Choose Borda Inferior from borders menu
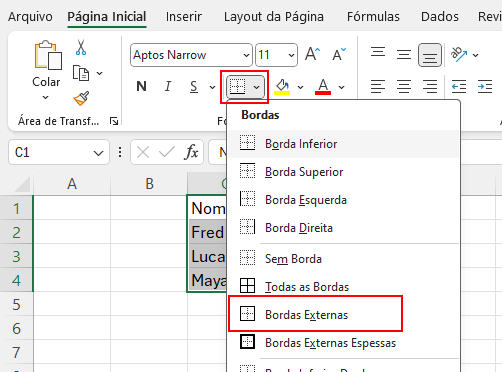 [x=343, y=144]
